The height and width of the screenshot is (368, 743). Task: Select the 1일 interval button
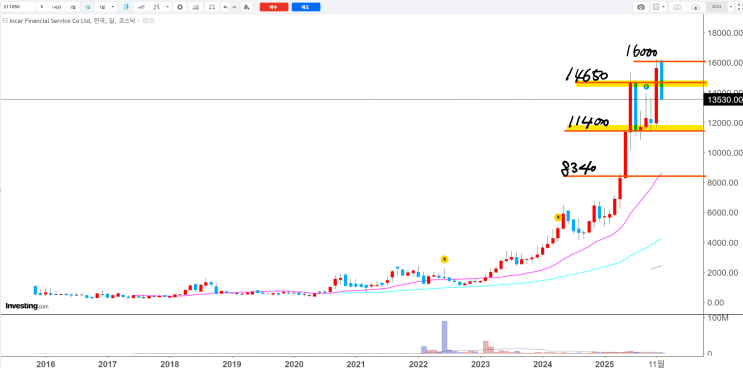pos(72,7)
